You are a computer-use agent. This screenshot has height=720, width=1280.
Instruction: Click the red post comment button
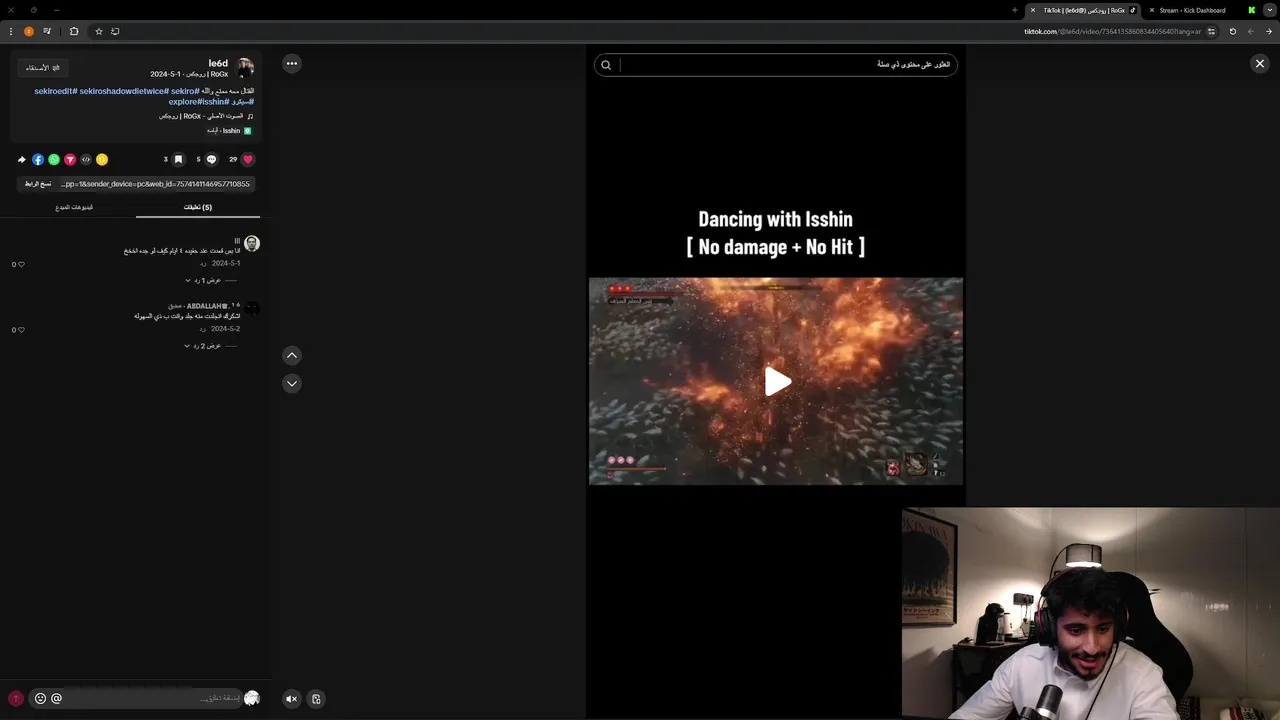pyautogui.click(x=15, y=699)
